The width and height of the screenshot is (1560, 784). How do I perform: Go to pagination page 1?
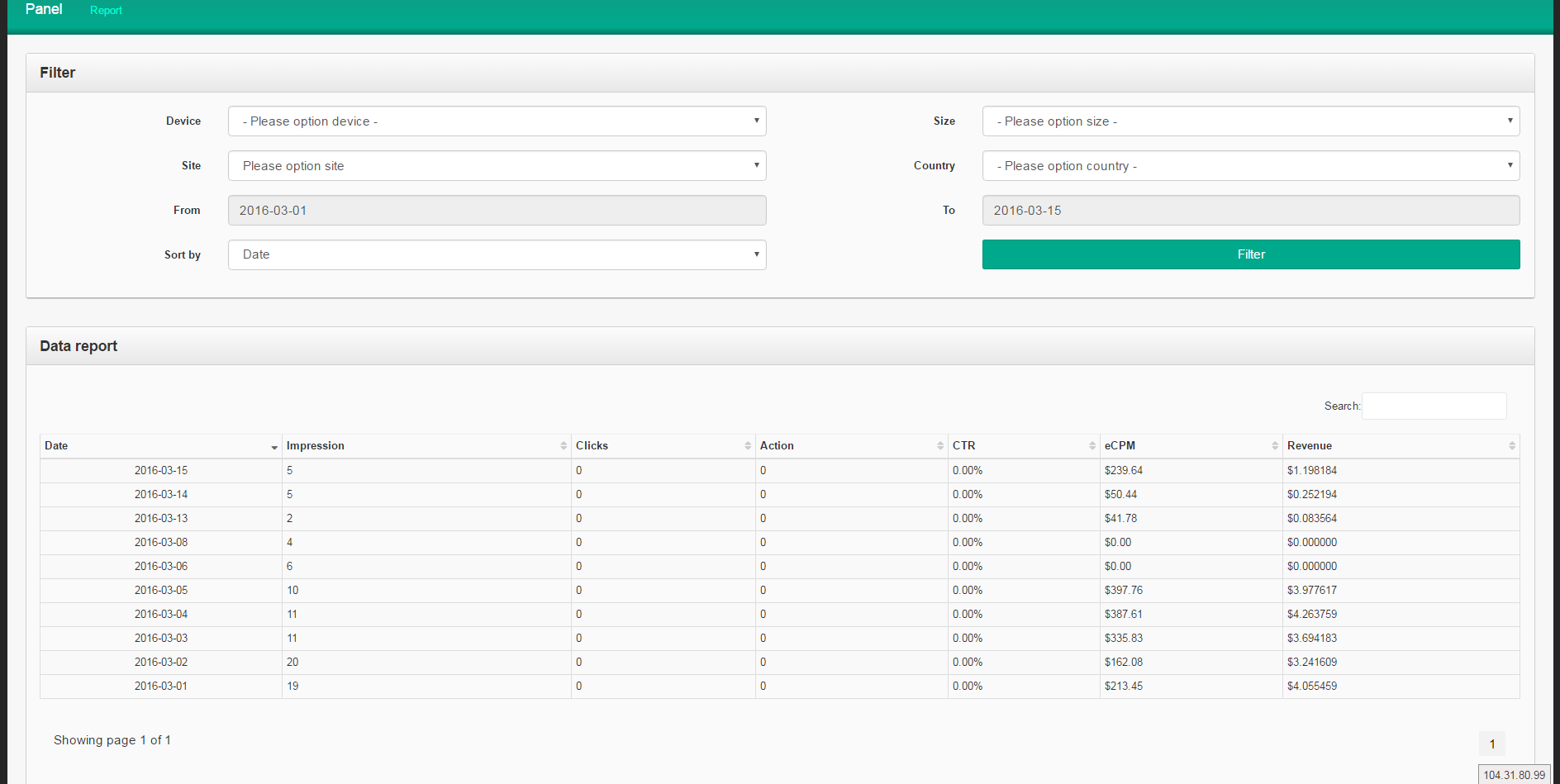pos(1491,744)
